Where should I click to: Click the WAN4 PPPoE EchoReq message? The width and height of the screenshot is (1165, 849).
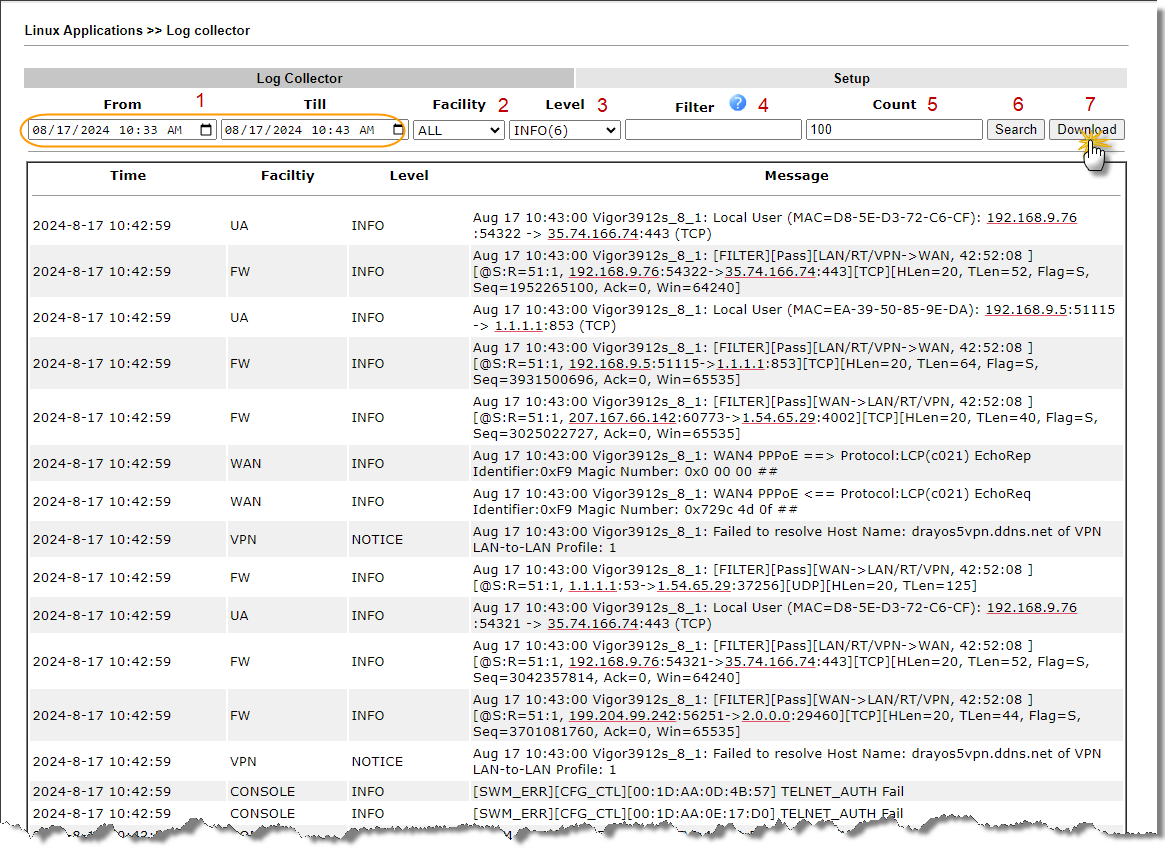752,501
